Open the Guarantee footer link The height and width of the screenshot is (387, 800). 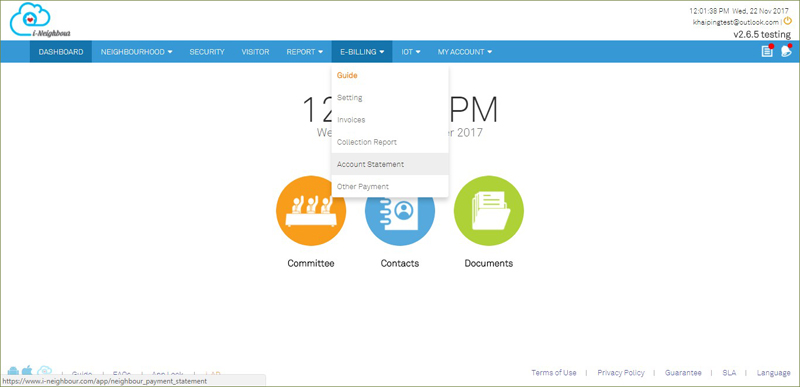click(683, 373)
